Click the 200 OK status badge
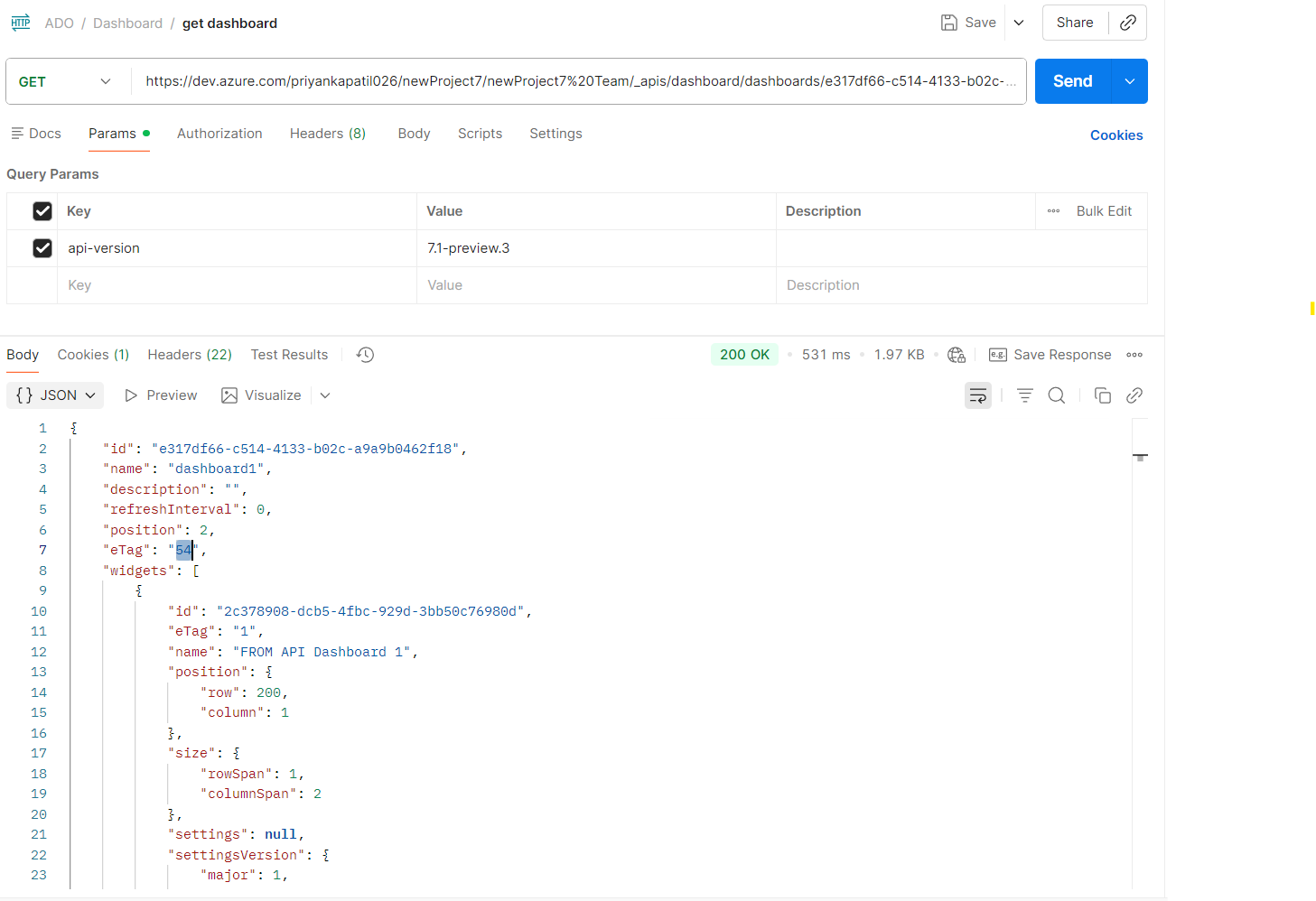This screenshot has width=1316, height=901. [x=745, y=355]
